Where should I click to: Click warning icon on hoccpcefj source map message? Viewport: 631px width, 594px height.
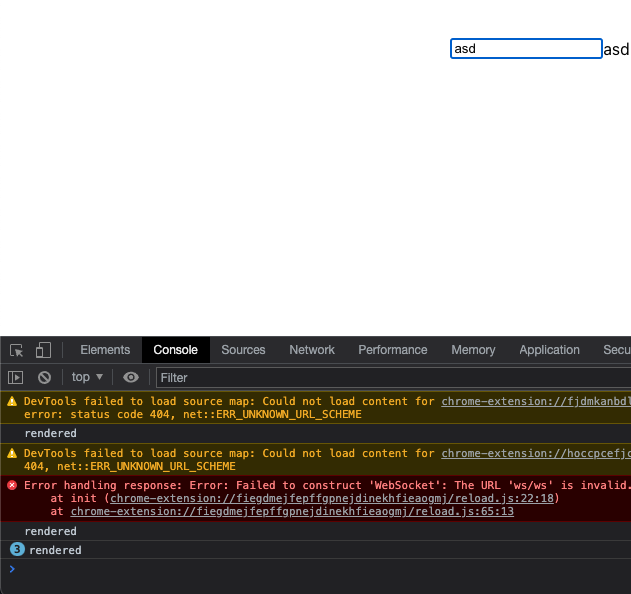pos(12,453)
